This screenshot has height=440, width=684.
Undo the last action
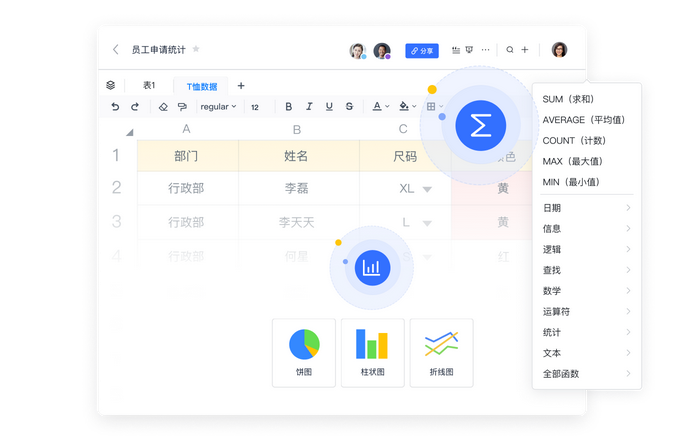[x=115, y=106]
